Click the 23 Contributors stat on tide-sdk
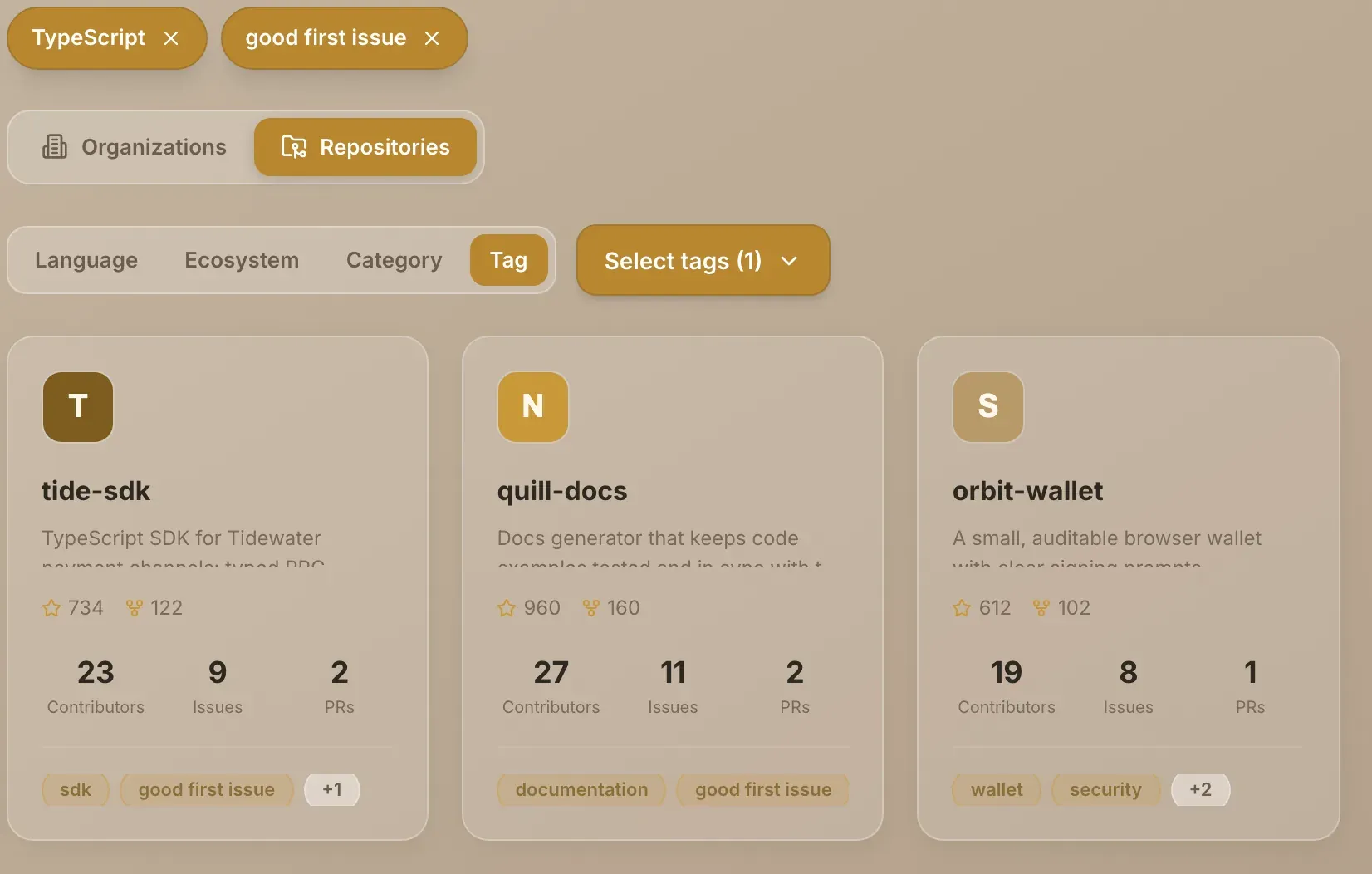1372x874 pixels. coord(96,687)
